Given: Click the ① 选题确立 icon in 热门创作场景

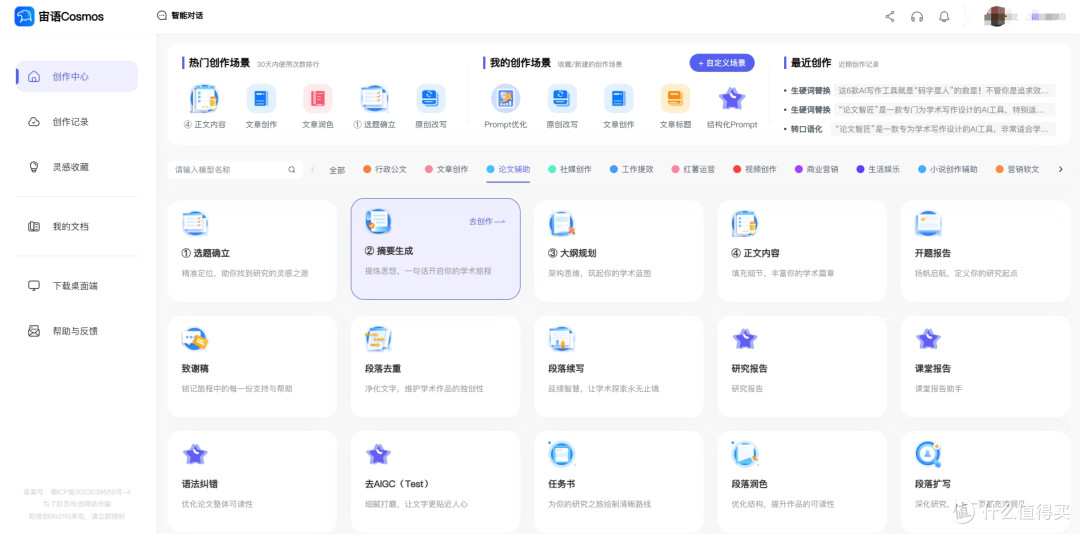Looking at the screenshot, I should (374, 99).
